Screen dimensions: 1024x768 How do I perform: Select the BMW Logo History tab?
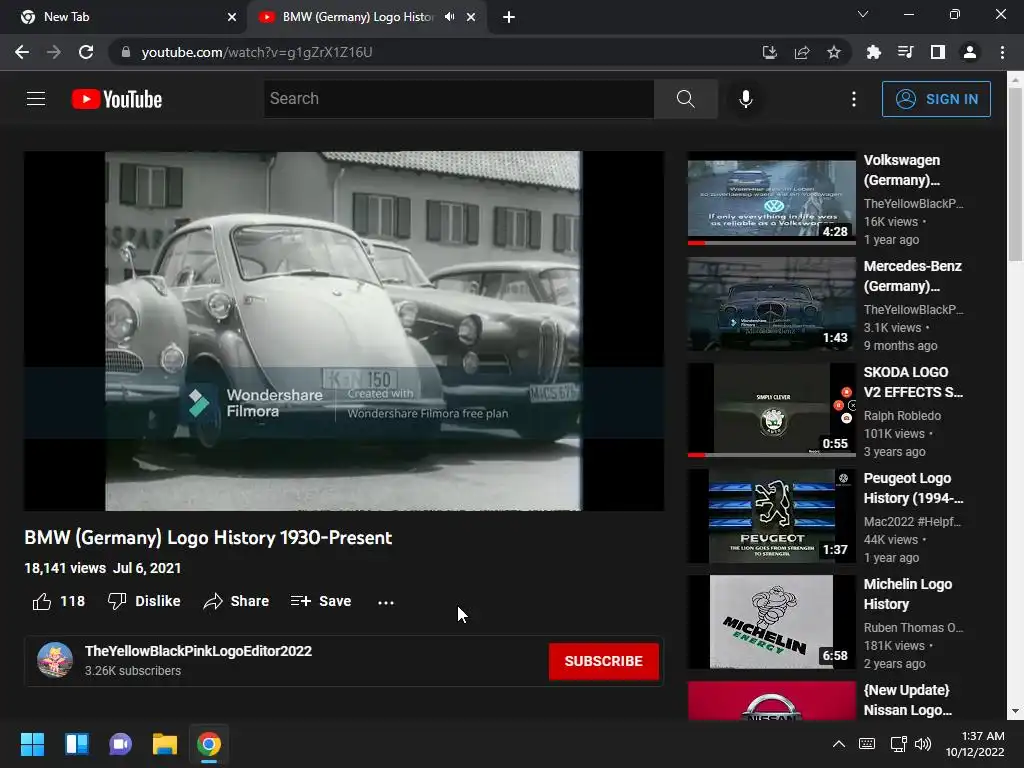[366, 17]
